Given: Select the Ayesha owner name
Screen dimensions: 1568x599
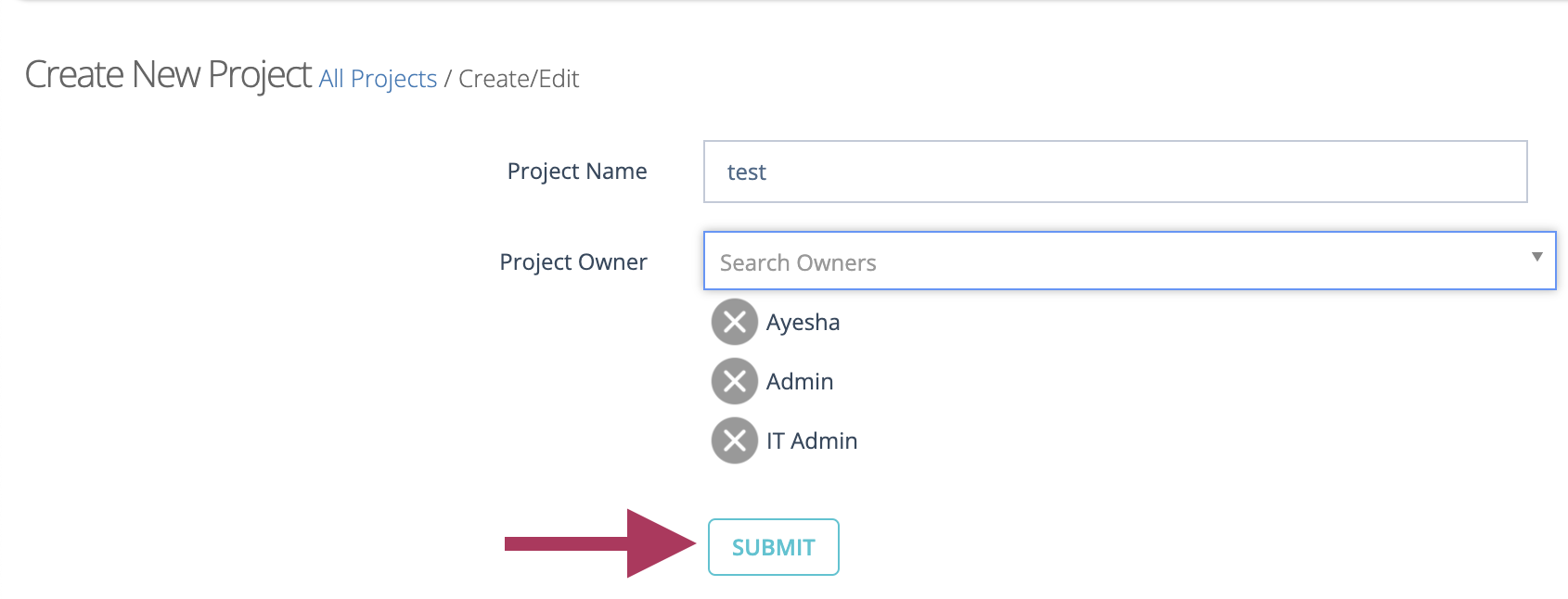Looking at the screenshot, I should pos(803,322).
